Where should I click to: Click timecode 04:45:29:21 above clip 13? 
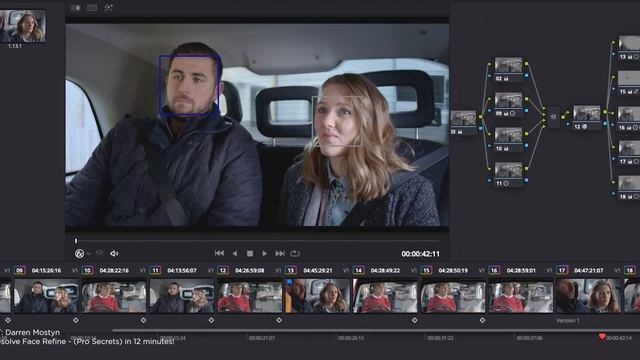(x=317, y=270)
